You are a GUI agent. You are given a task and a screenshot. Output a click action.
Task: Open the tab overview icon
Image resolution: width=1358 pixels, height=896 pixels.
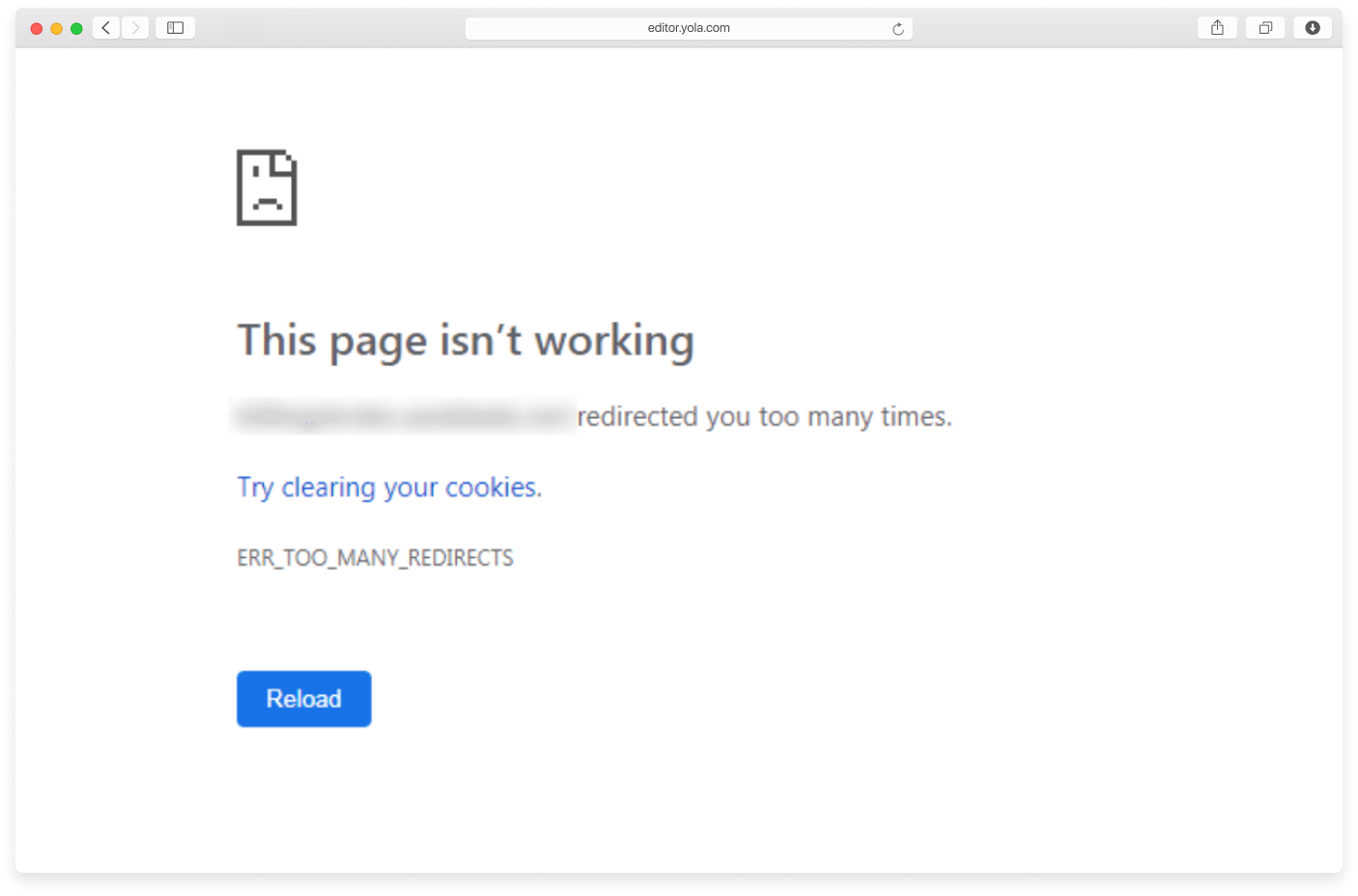tap(1265, 27)
